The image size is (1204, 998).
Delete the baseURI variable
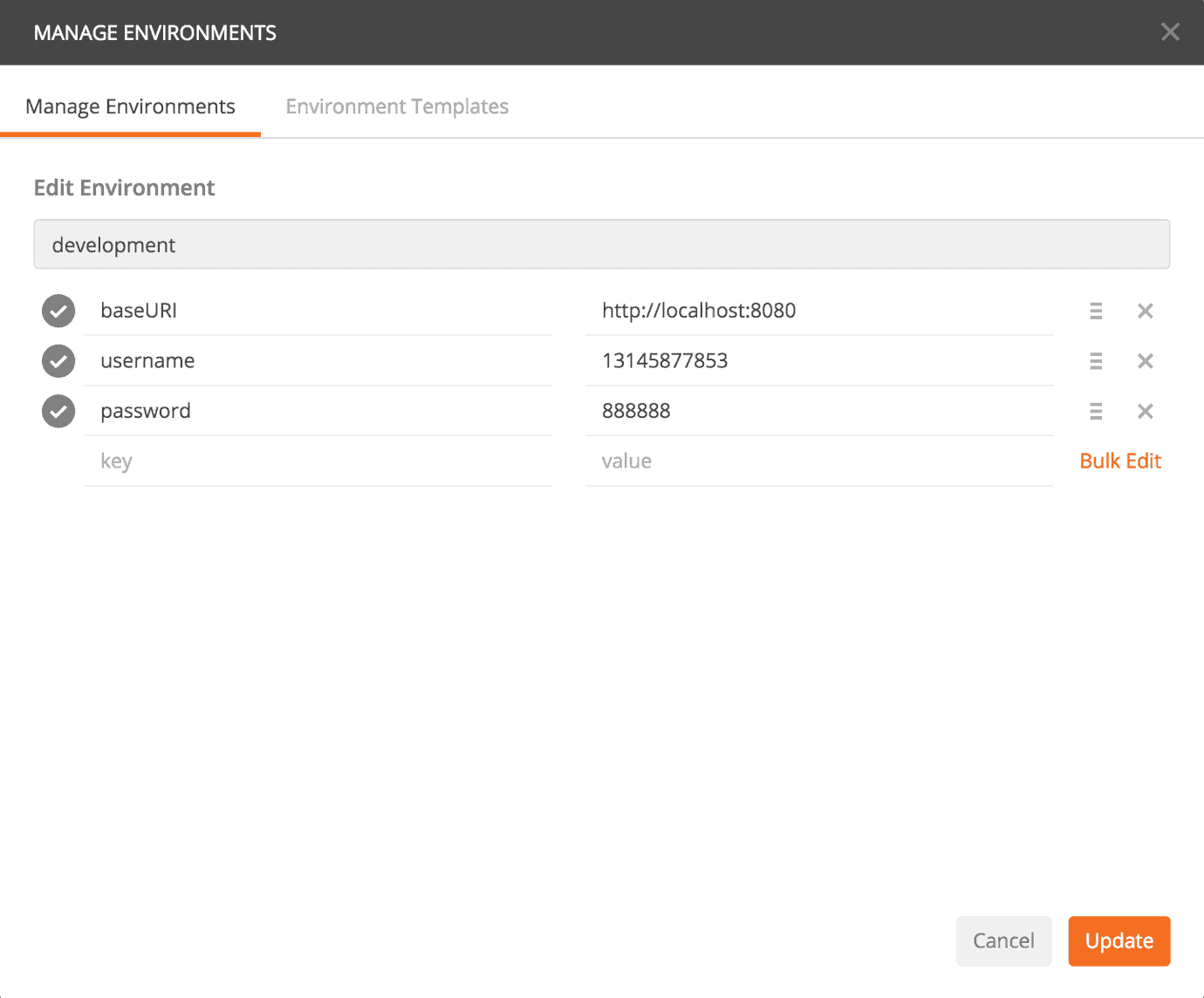tap(1145, 311)
